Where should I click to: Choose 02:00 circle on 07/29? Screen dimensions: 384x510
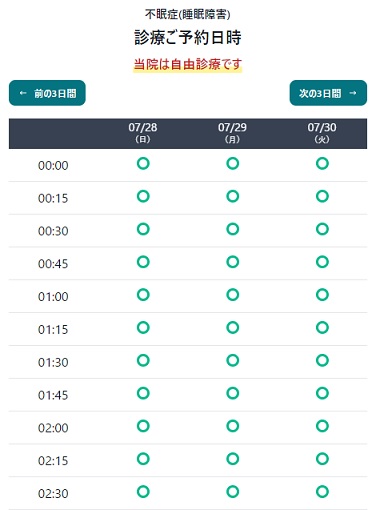[233, 426]
